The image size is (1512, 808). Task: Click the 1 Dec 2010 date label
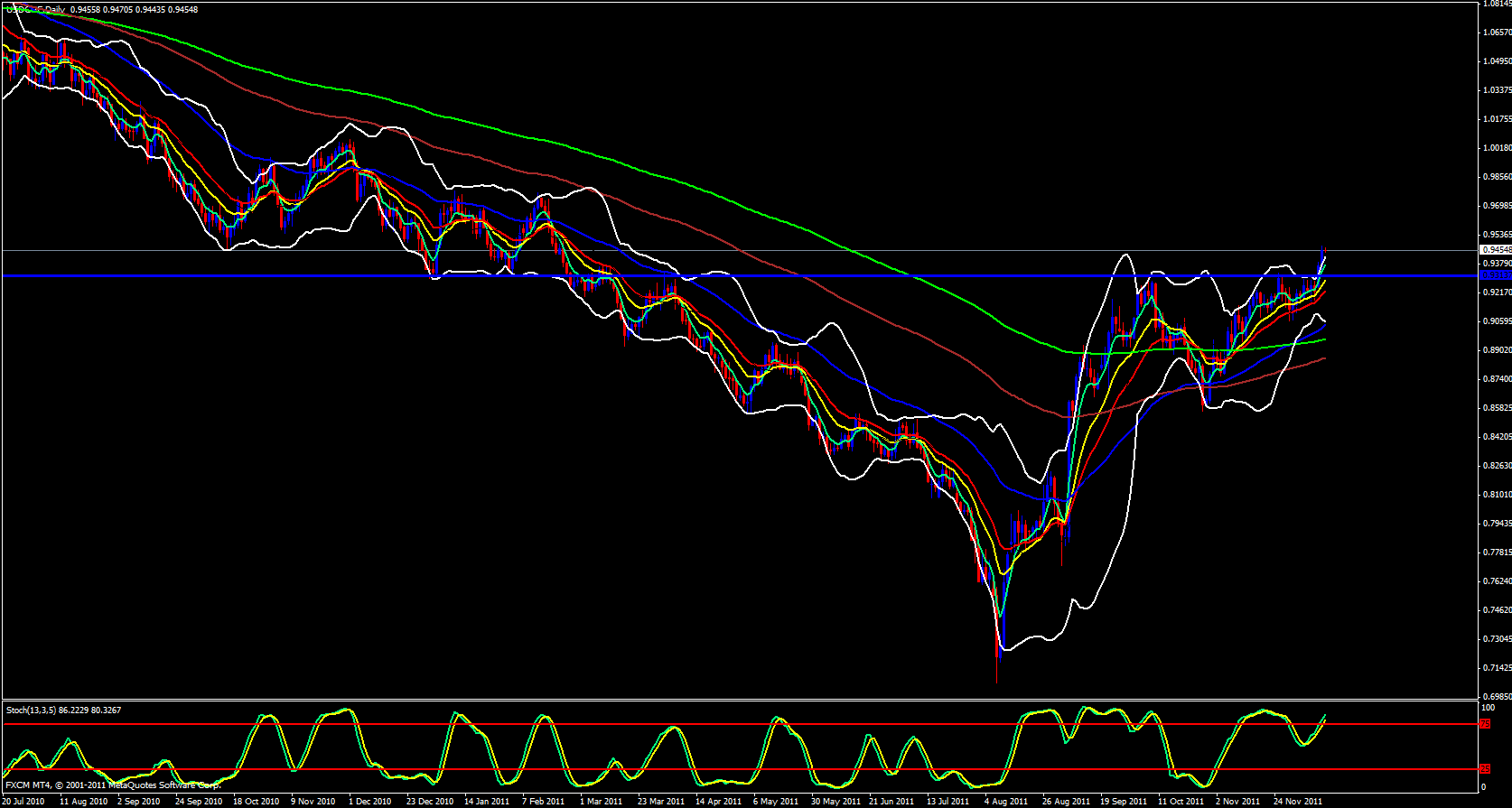370,801
